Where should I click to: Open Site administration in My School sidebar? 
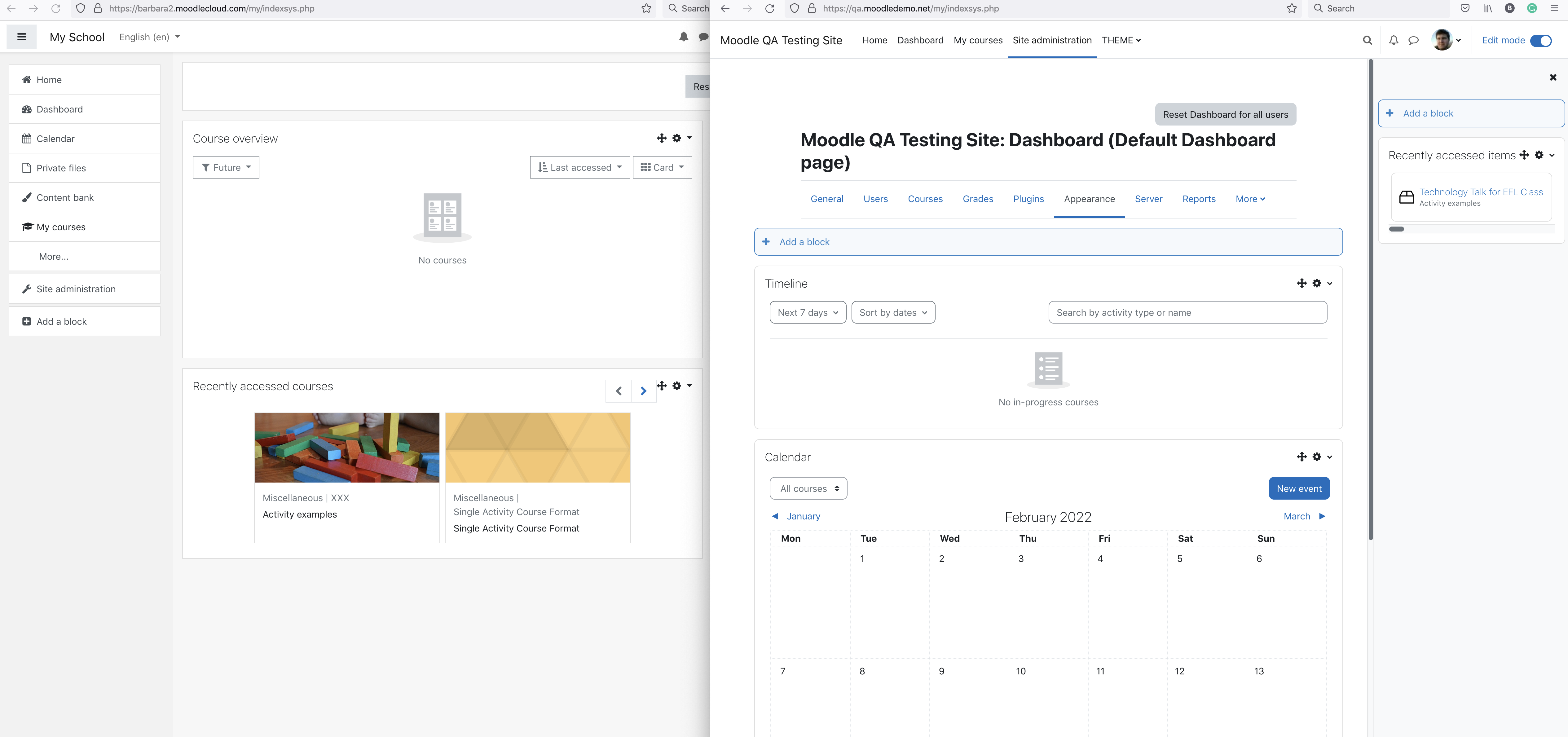(85, 289)
